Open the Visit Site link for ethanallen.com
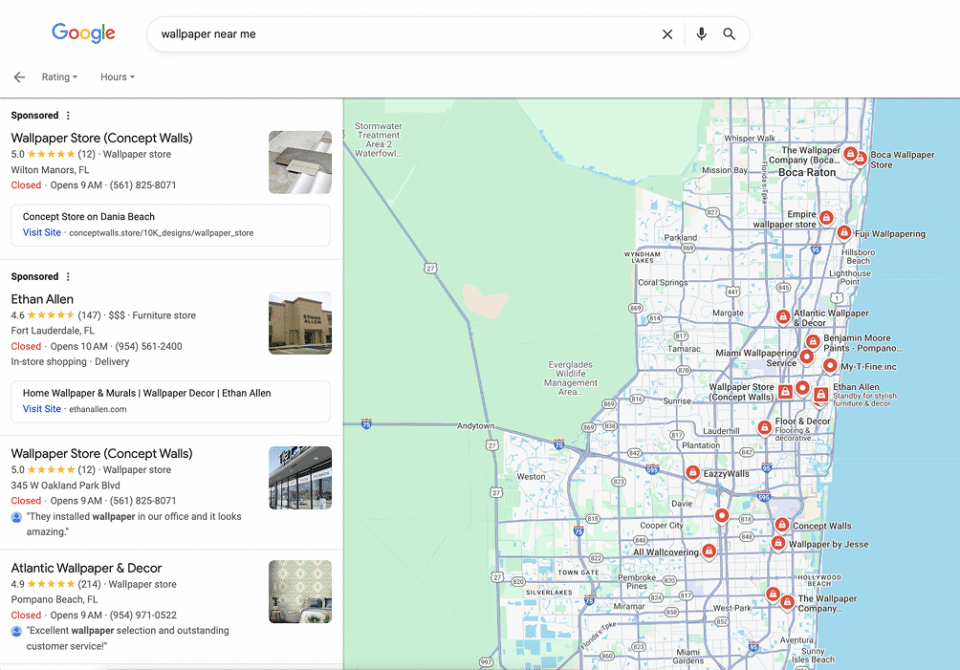The height and width of the screenshot is (670, 960). 42,409
